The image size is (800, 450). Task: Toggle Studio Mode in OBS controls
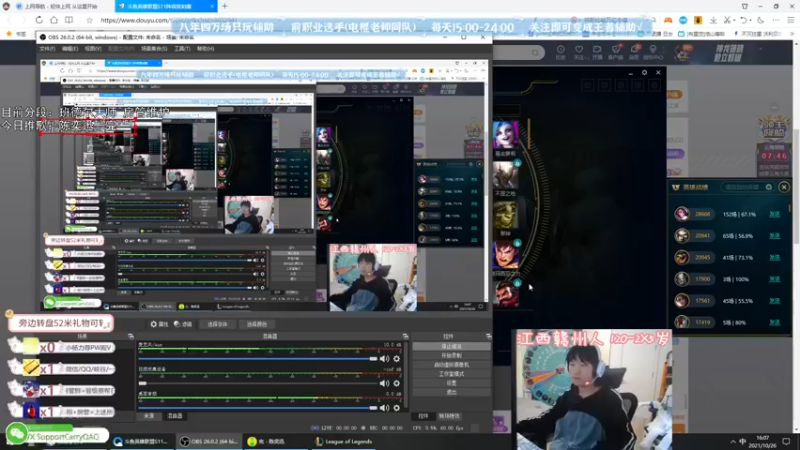coord(452,374)
